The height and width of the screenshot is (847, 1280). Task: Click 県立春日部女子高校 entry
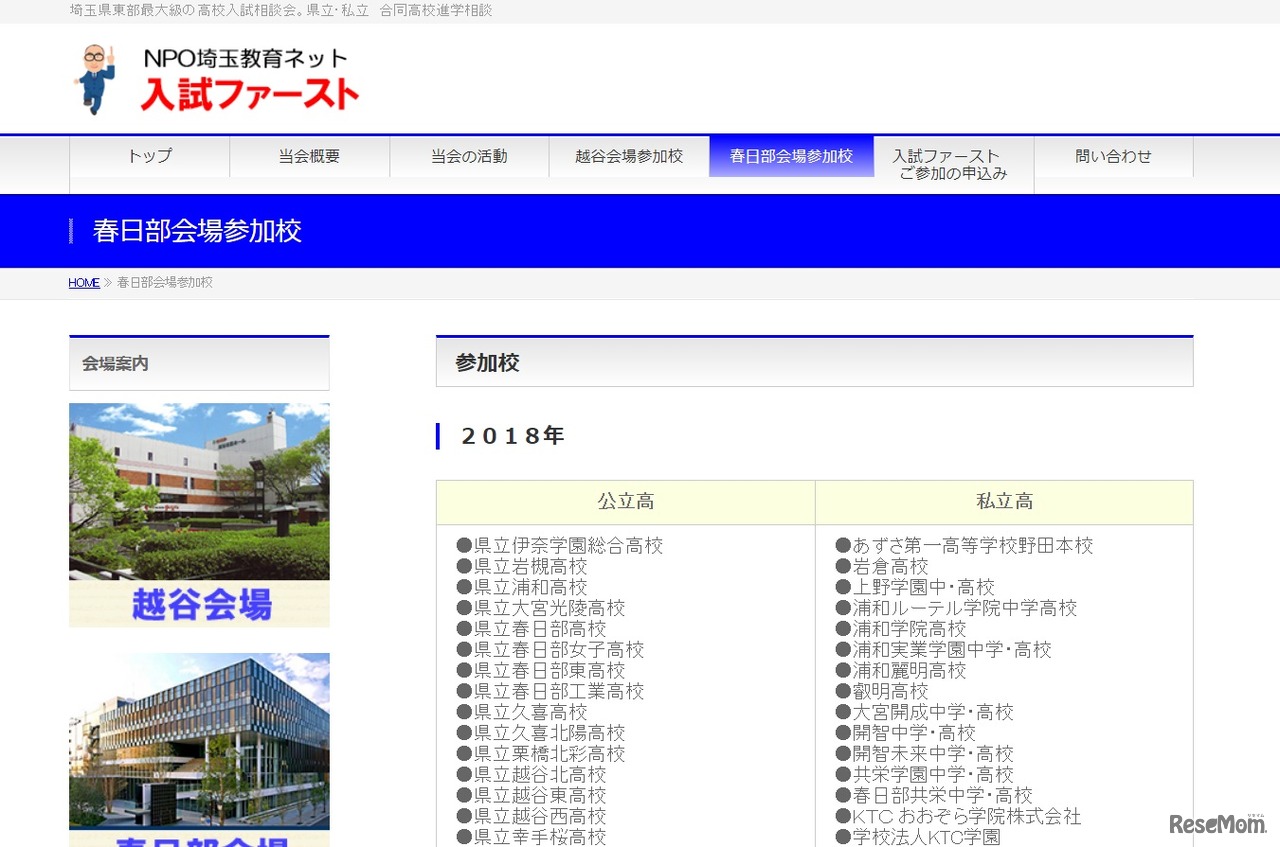550,650
